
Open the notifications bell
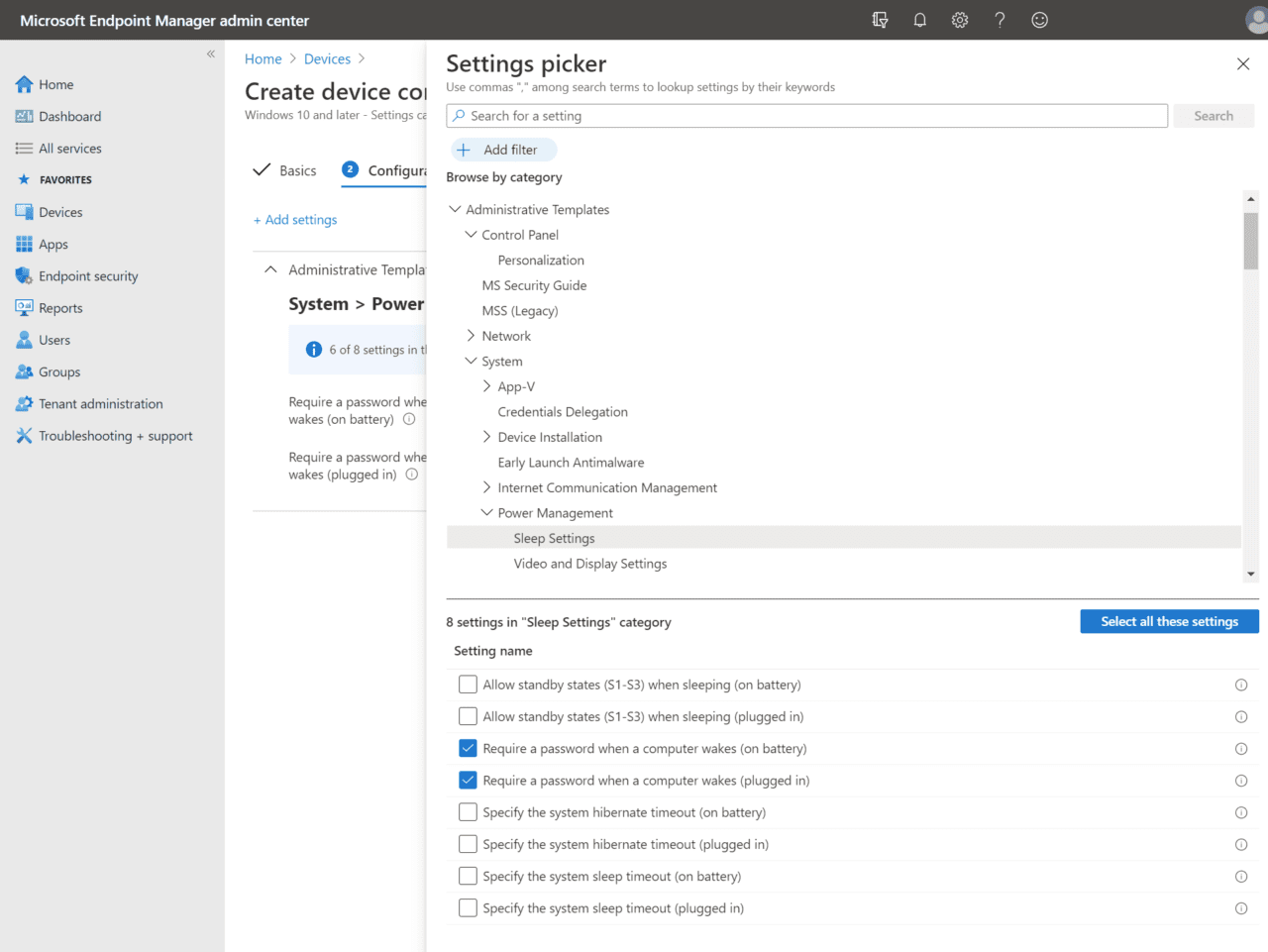(920, 20)
